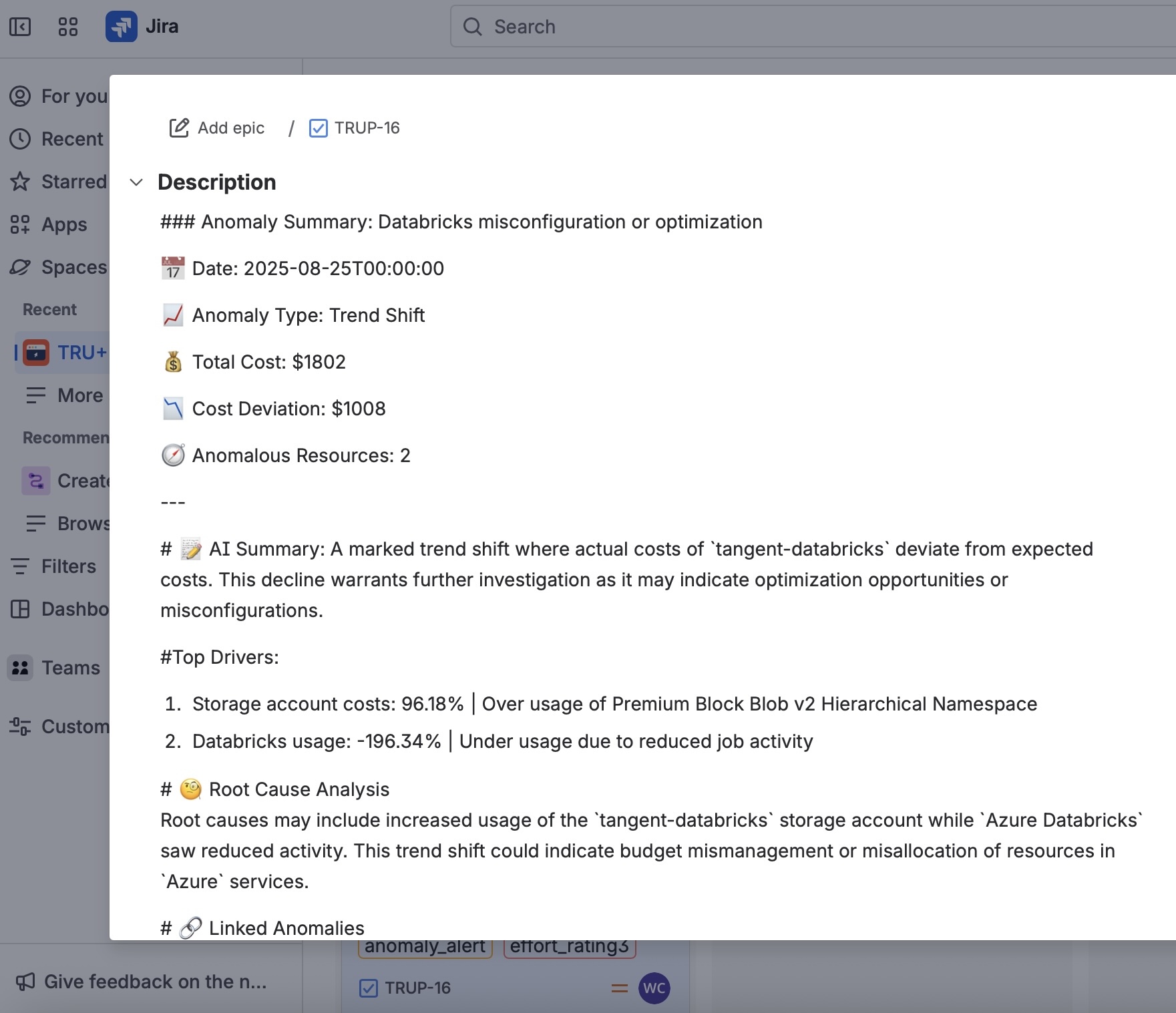Click the Root Cause Analysis heading
This screenshot has width=1176, height=1013.
[x=275, y=789]
